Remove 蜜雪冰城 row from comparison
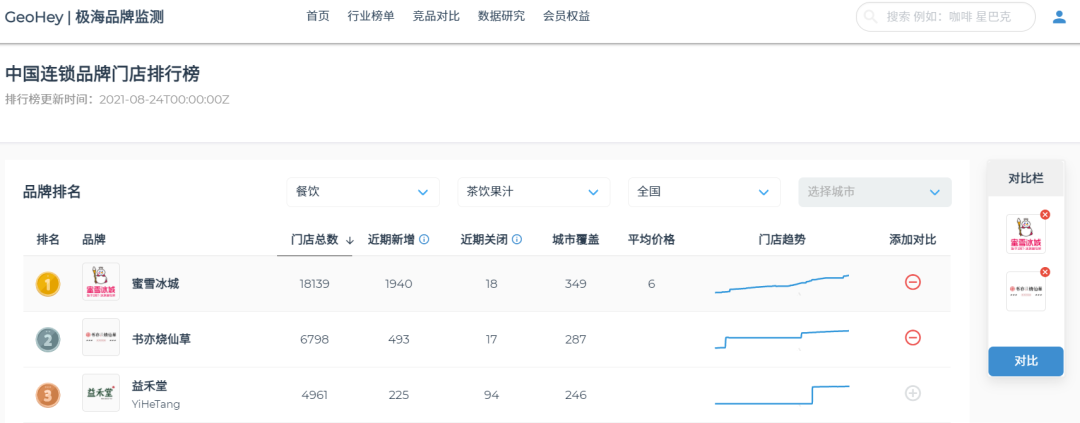The width and height of the screenshot is (1080, 423). click(913, 282)
